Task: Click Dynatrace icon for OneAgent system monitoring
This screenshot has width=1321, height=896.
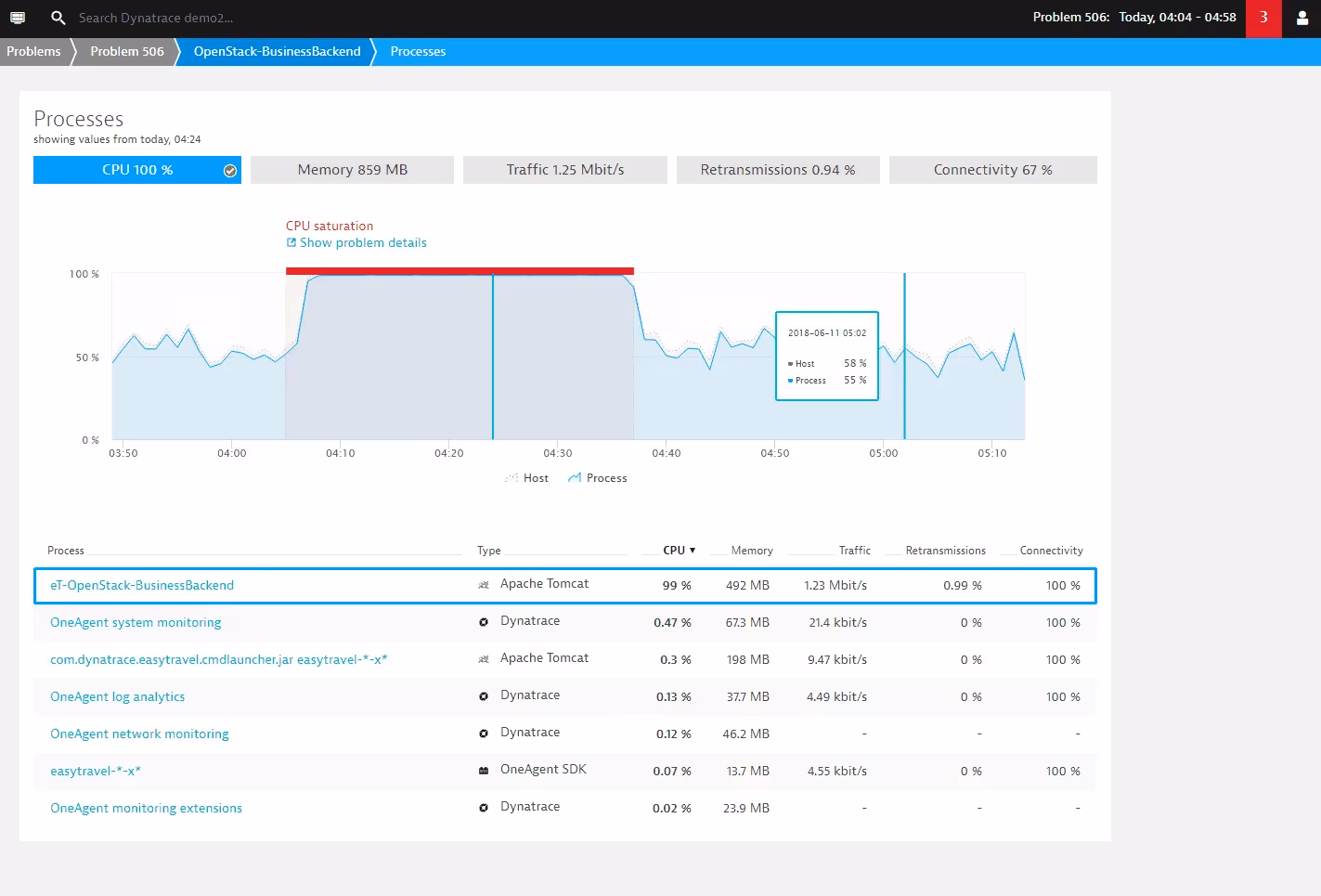Action: click(x=484, y=622)
